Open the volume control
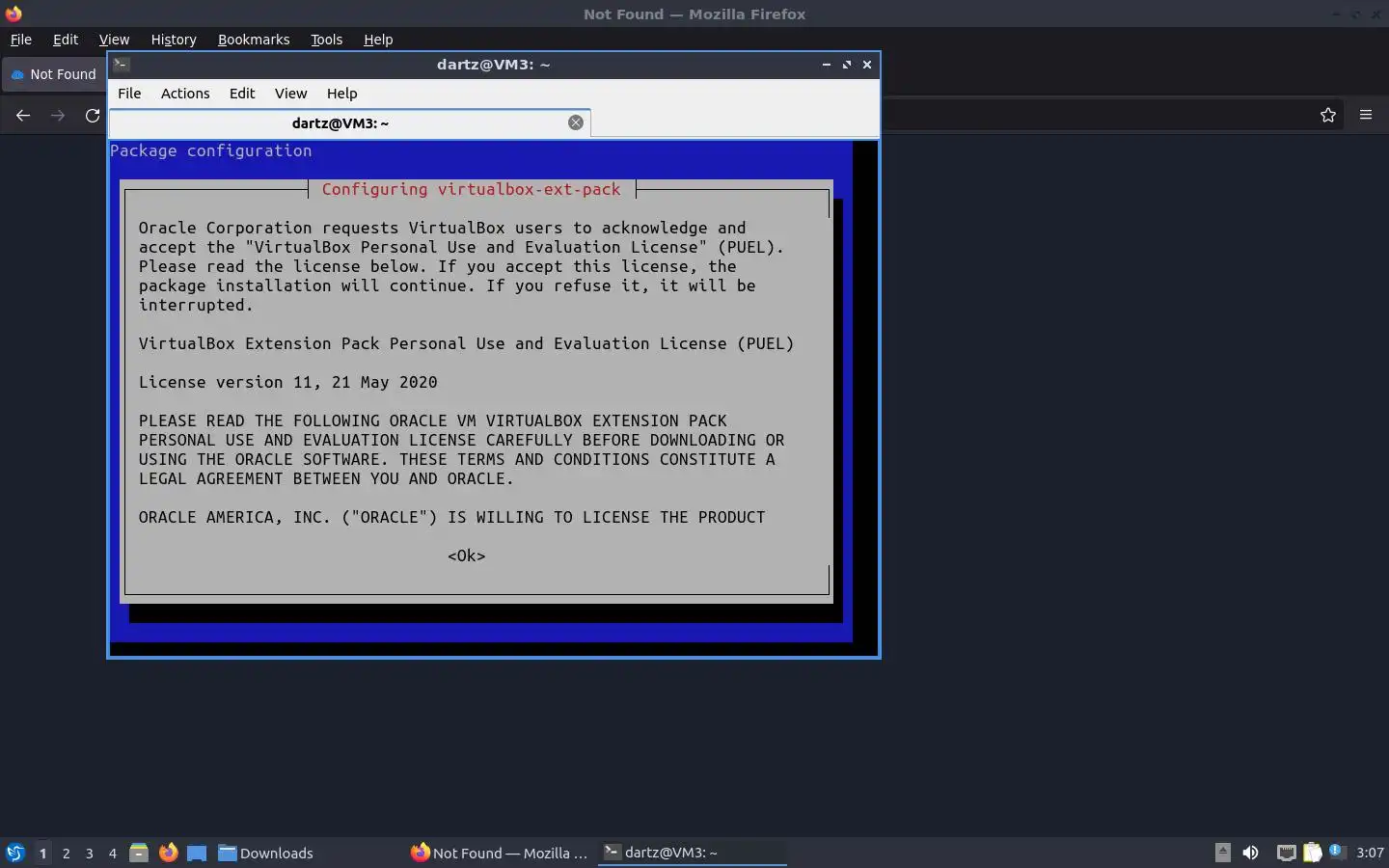1389x868 pixels. point(1250,853)
